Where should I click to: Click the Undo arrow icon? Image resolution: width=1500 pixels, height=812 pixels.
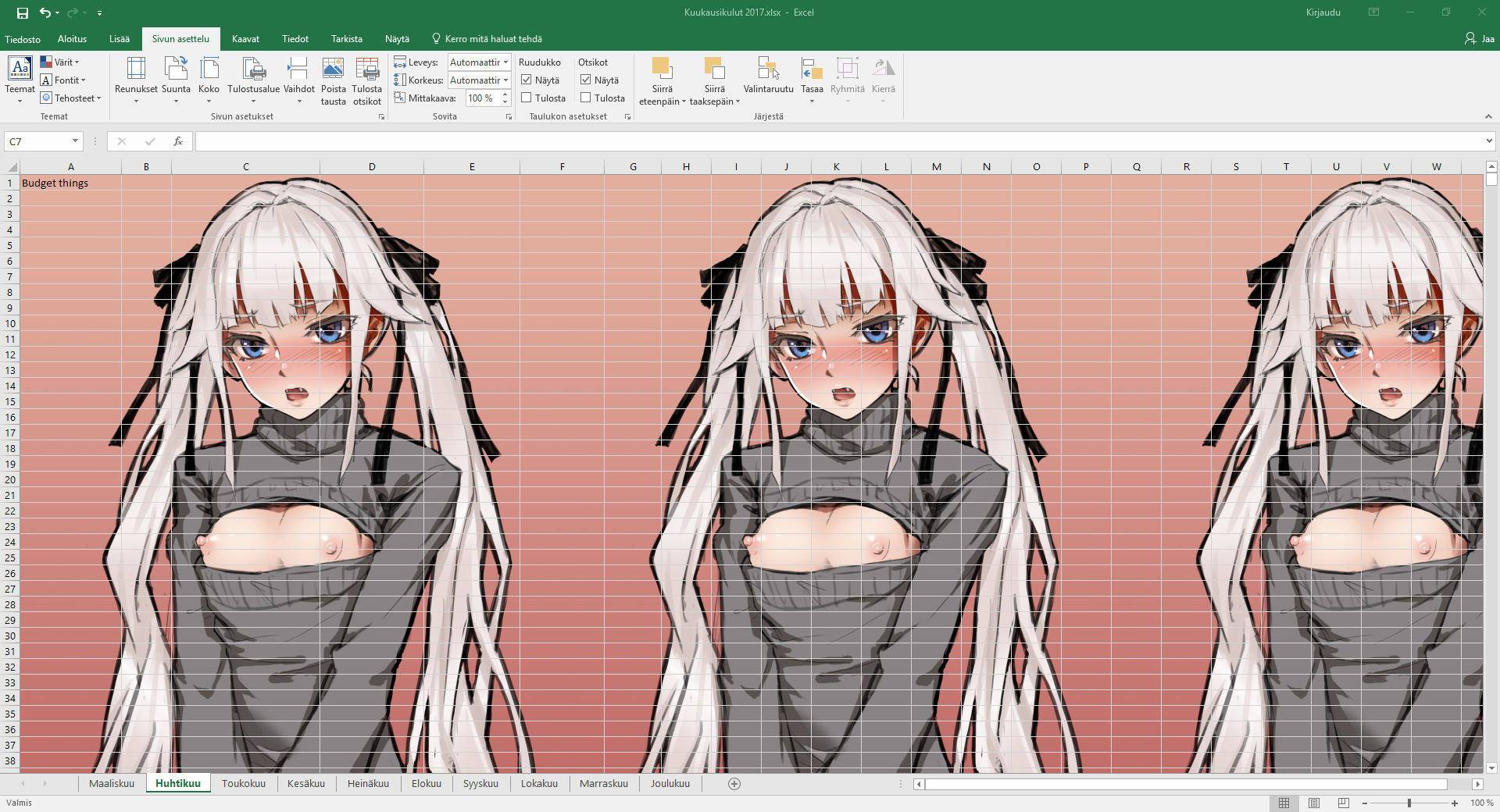point(45,12)
